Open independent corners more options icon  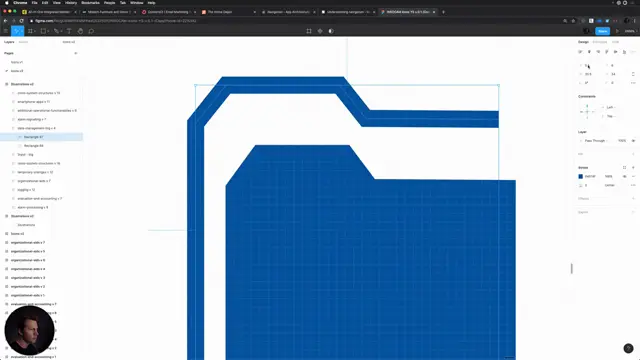tap(633, 83)
